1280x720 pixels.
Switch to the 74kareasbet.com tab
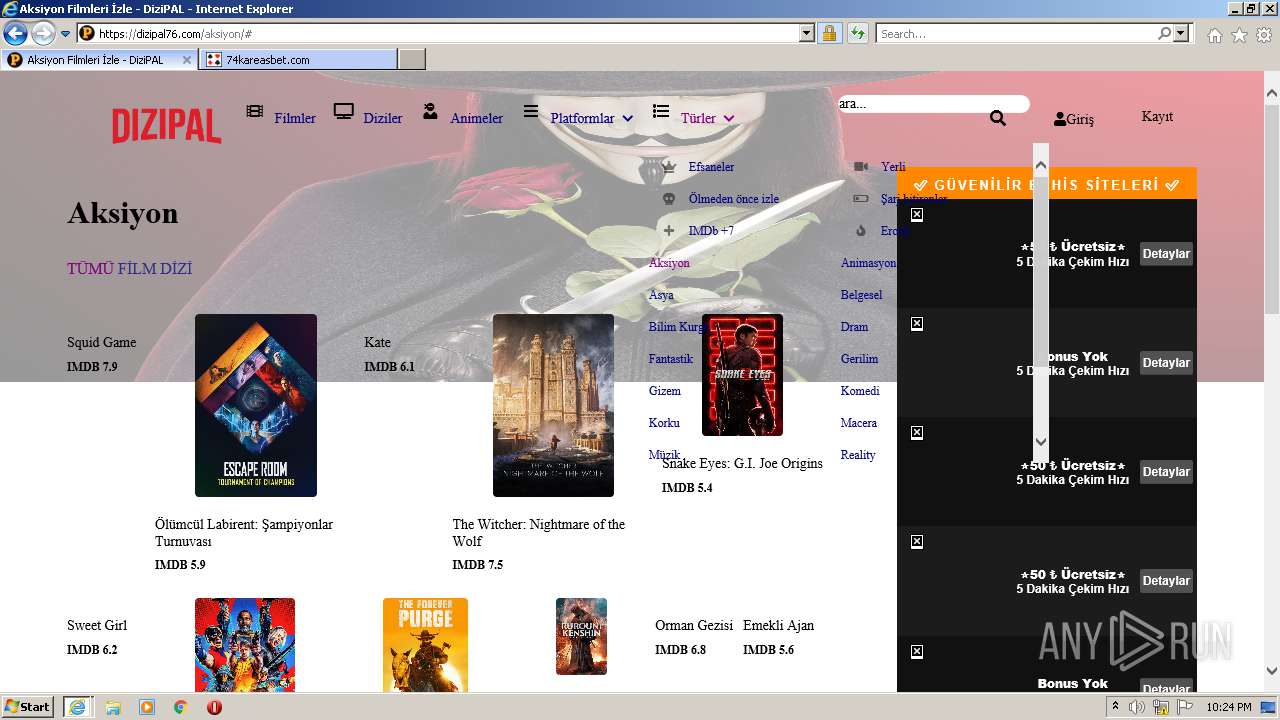coord(298,60)
